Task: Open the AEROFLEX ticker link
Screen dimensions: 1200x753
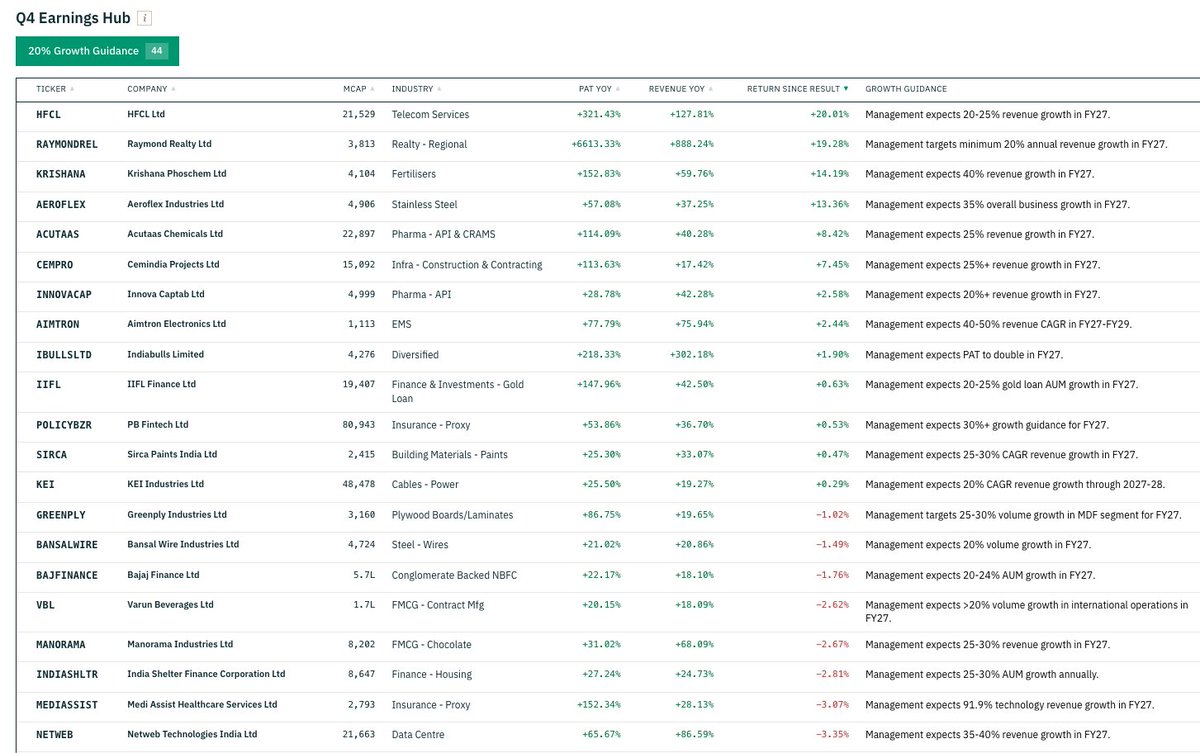Action: [61, 205]
